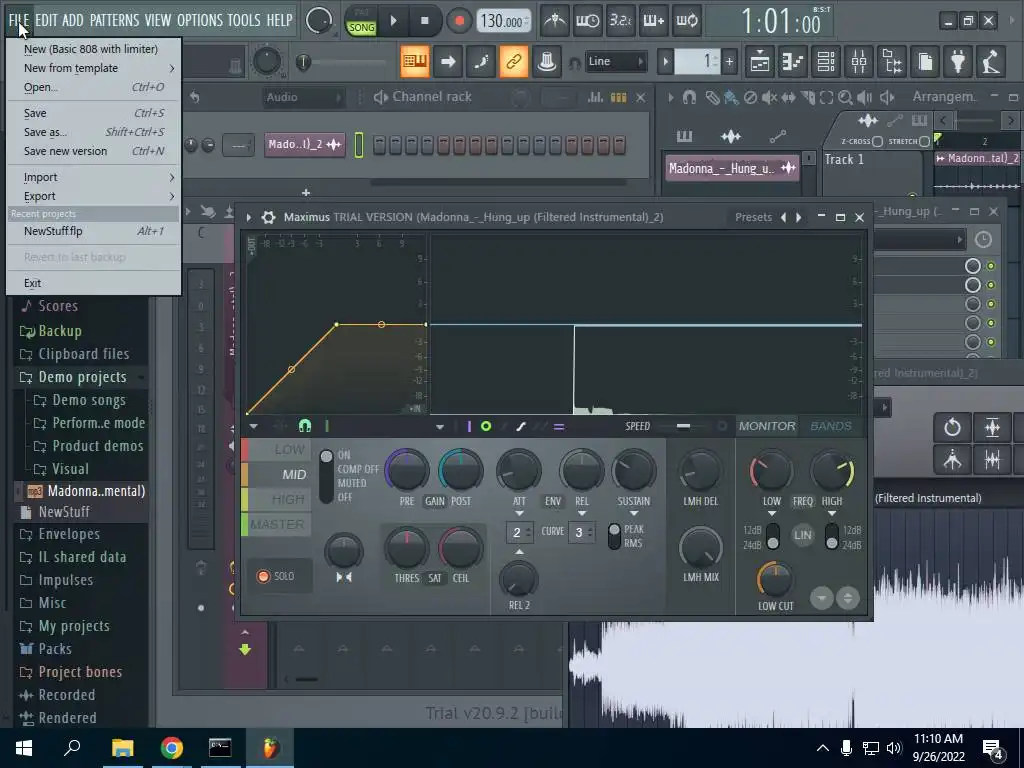Click the wait for input icon
The width and height of the screenshot is (1024, 768).
tap(587, 21)
